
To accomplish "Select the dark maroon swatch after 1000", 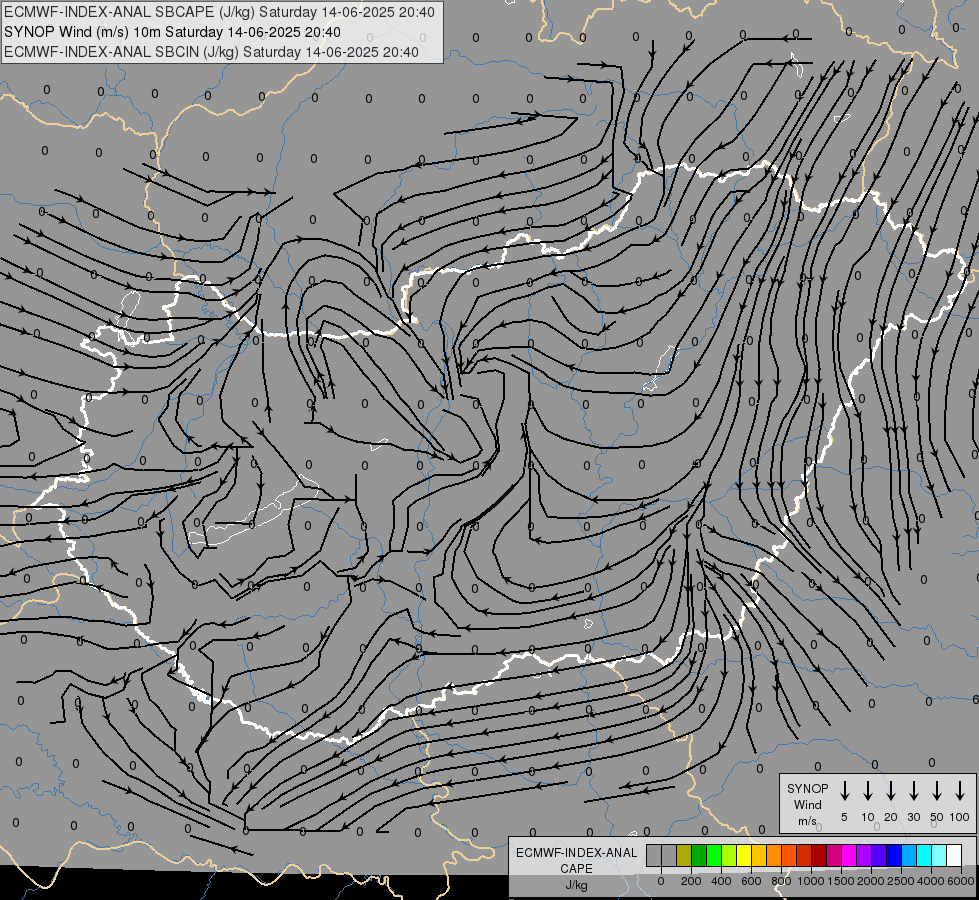I will [819, 856].
